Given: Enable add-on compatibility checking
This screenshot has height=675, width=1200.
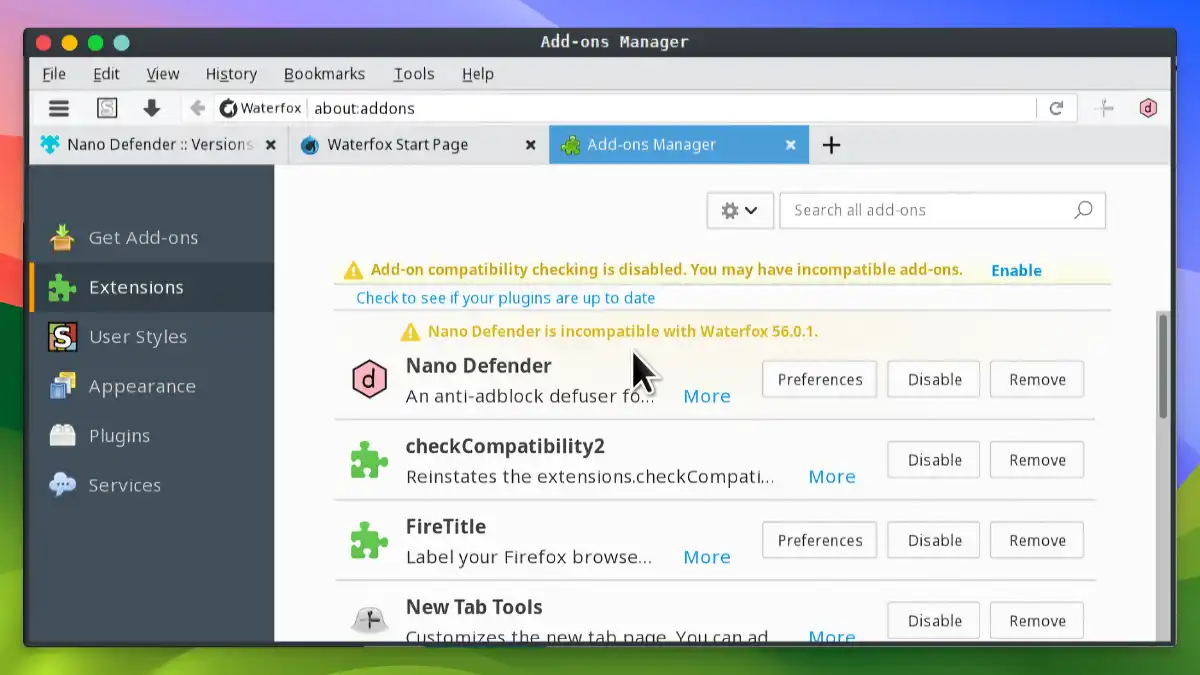Looking at the screenshot, I should pyautogui.click(x=1016, y=270).
